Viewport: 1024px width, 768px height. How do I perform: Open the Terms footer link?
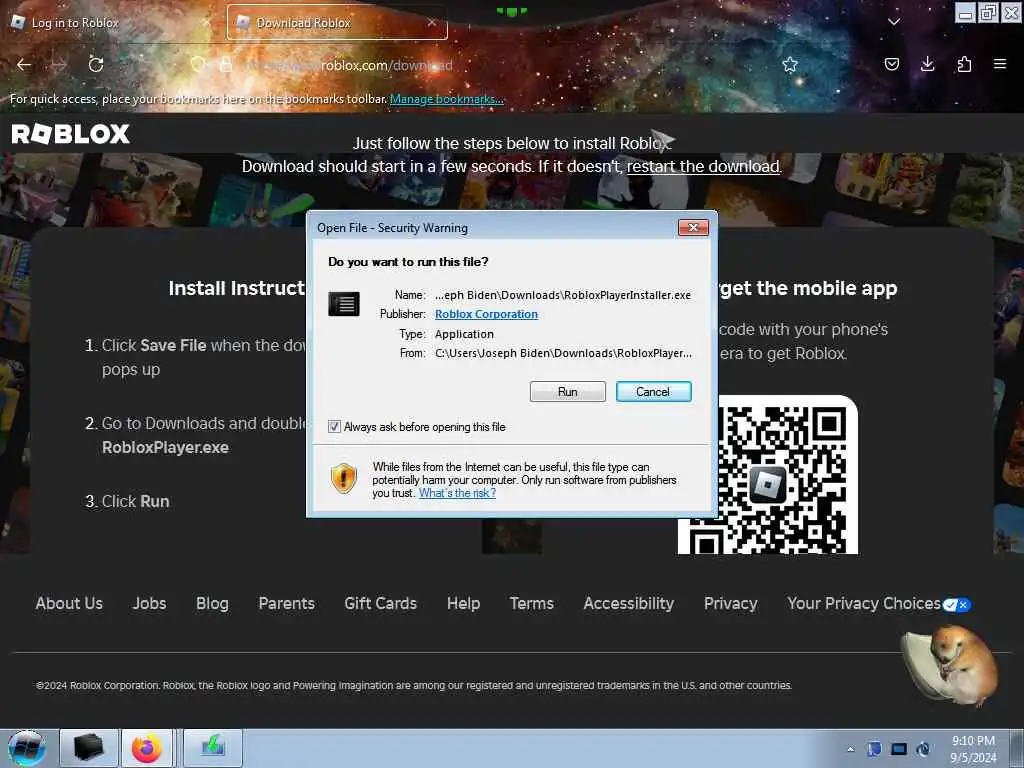[532, 603]
